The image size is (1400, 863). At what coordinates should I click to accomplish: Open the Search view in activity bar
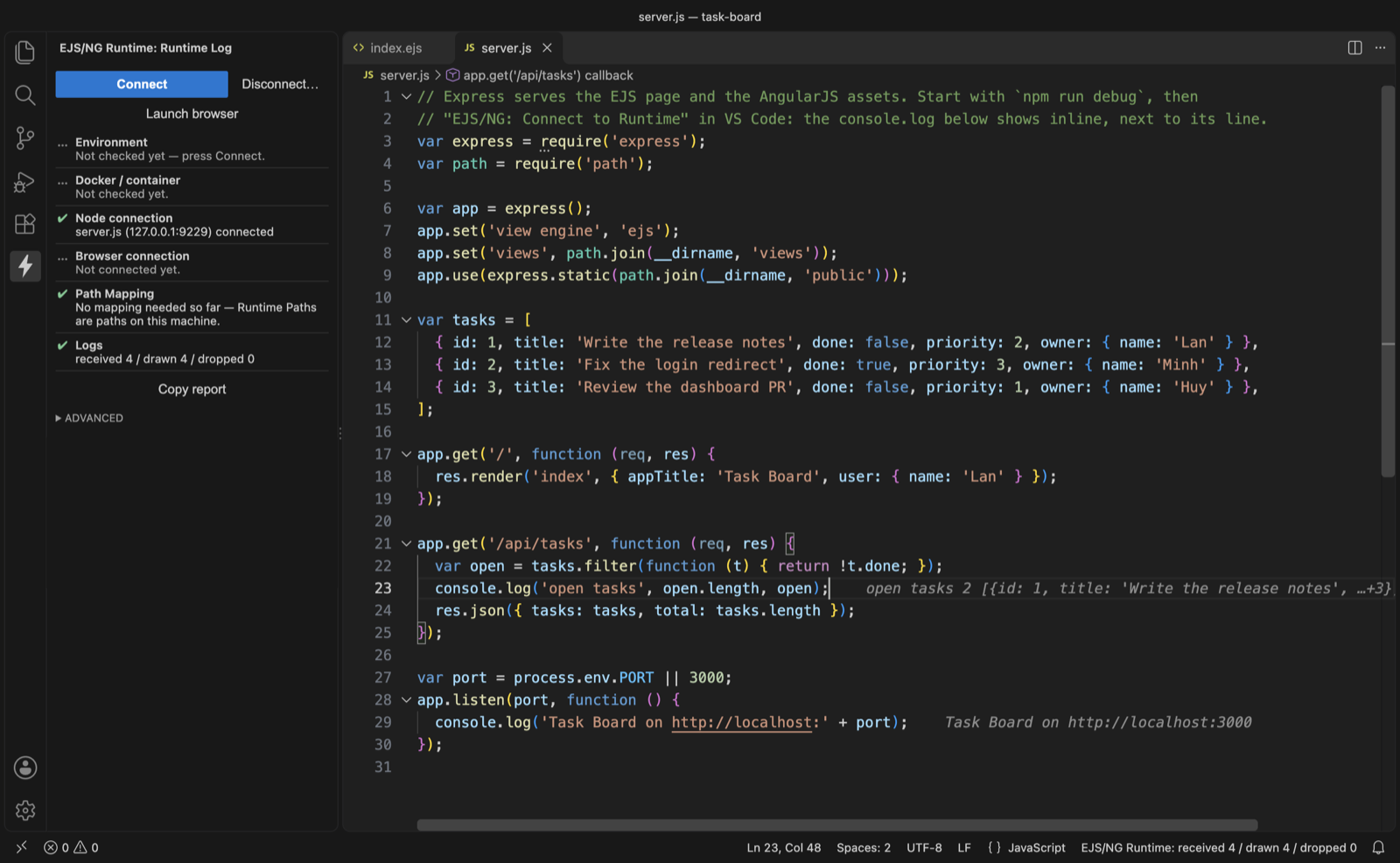point(25,95)
